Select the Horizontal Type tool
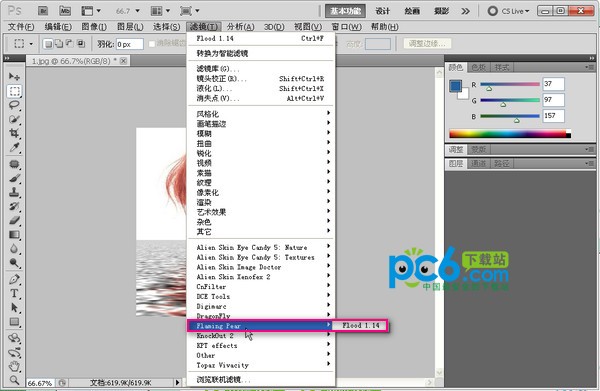 tap(15, 293)
